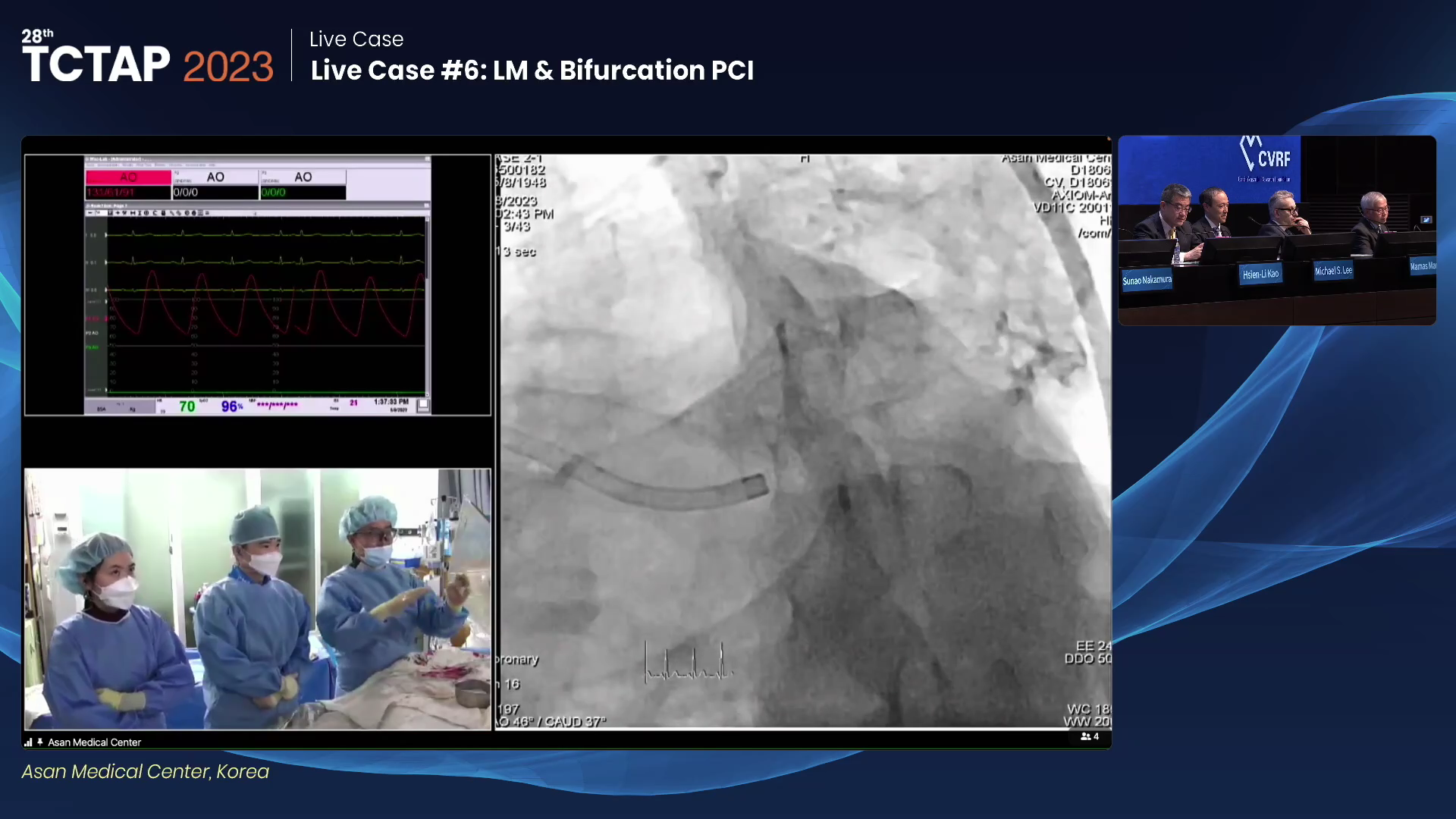The width and height of the screenshot is (1456, 819).
Task: Click the 'Asan Medical Center, Korea' caption
Action: click(x=145, y=771)
